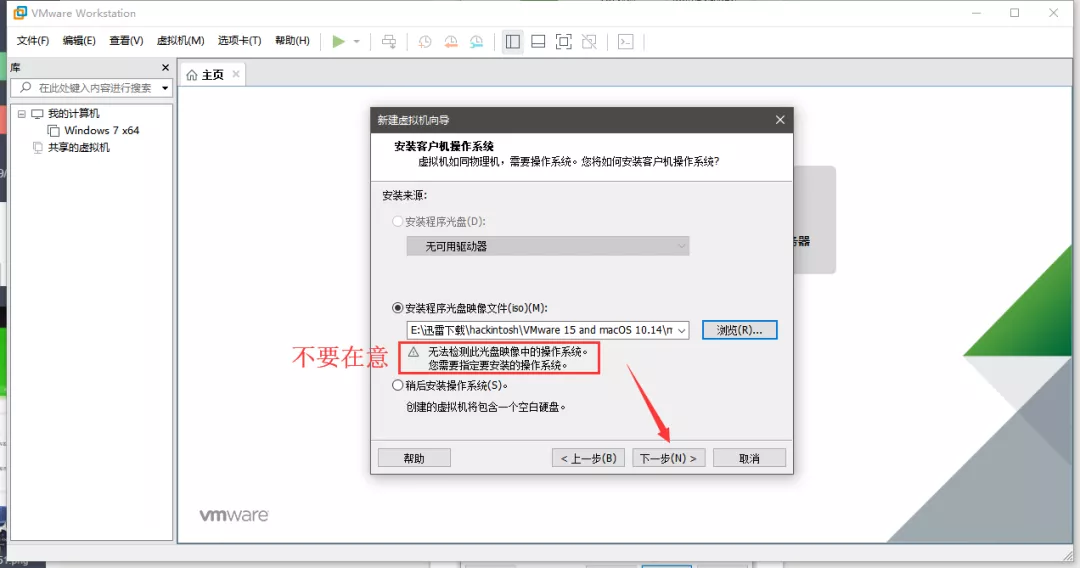Collapse the 我的计算机 tree node
Screen dimensions: 1080x568
pyautogui.click(x=21, y=114)
